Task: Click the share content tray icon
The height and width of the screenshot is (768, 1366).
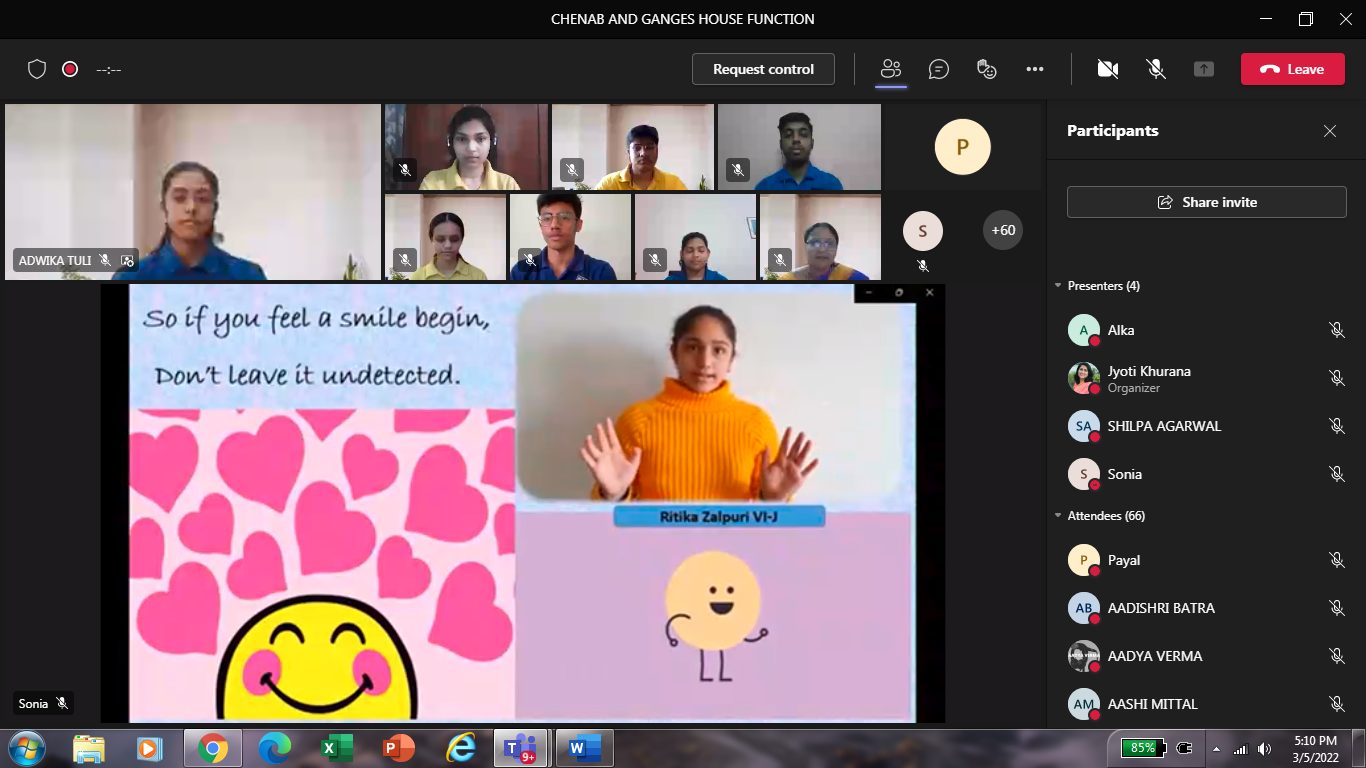Action: coord(1204,69)
